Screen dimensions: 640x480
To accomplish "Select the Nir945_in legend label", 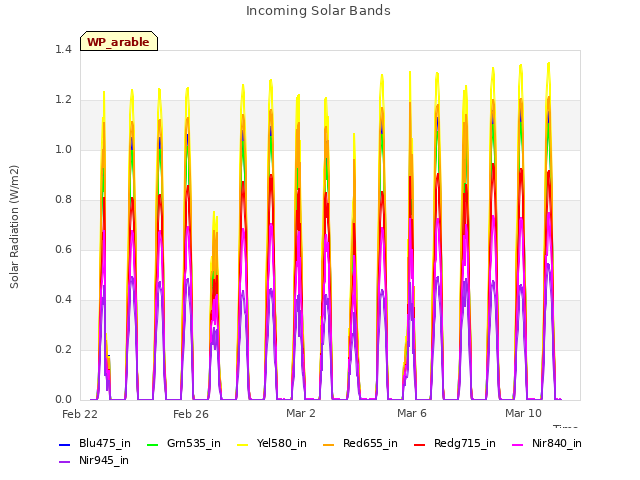I will [104, 461].
